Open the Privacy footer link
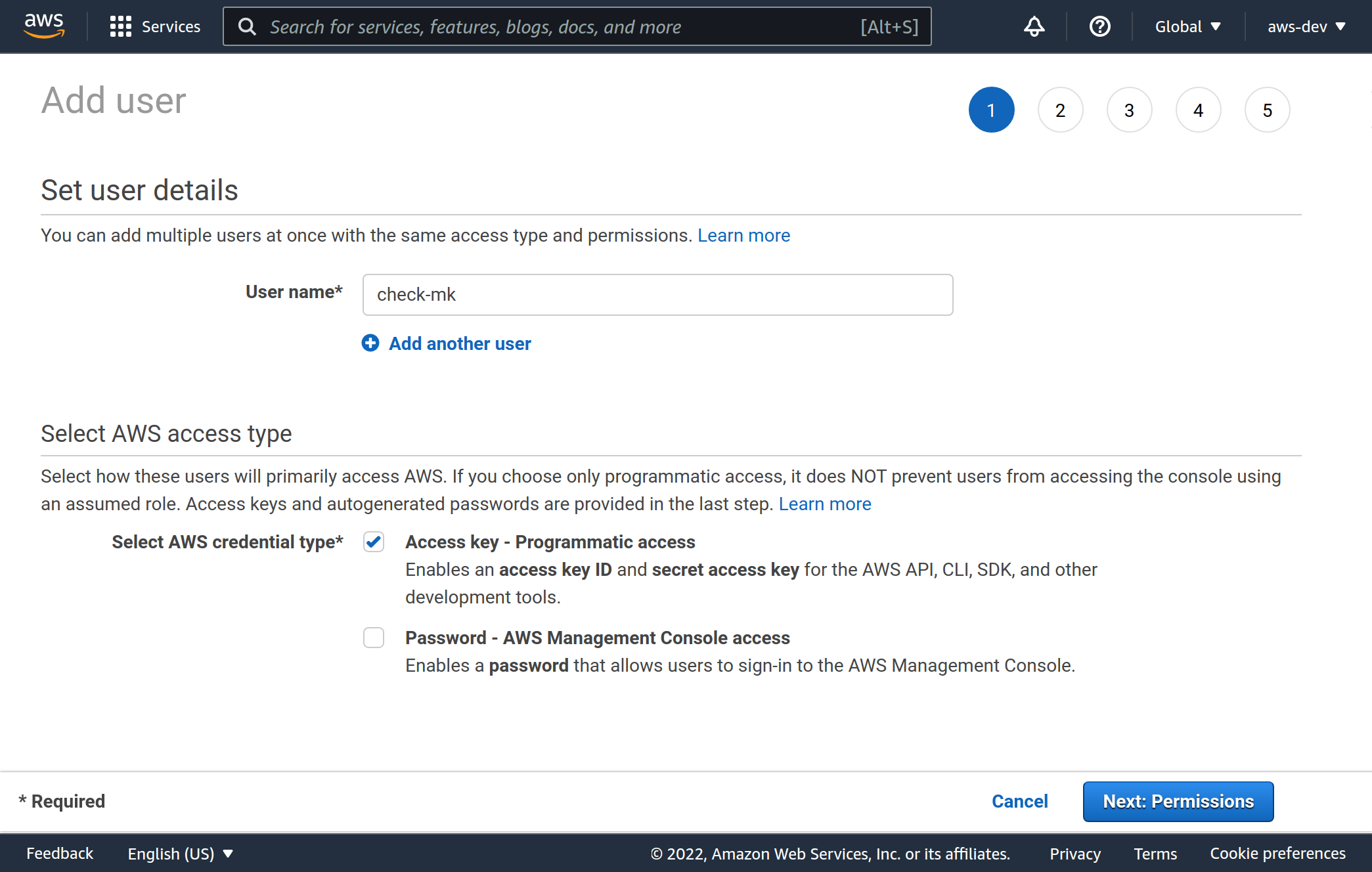This screenshot has width=1372, height=872. (1074, 853)
